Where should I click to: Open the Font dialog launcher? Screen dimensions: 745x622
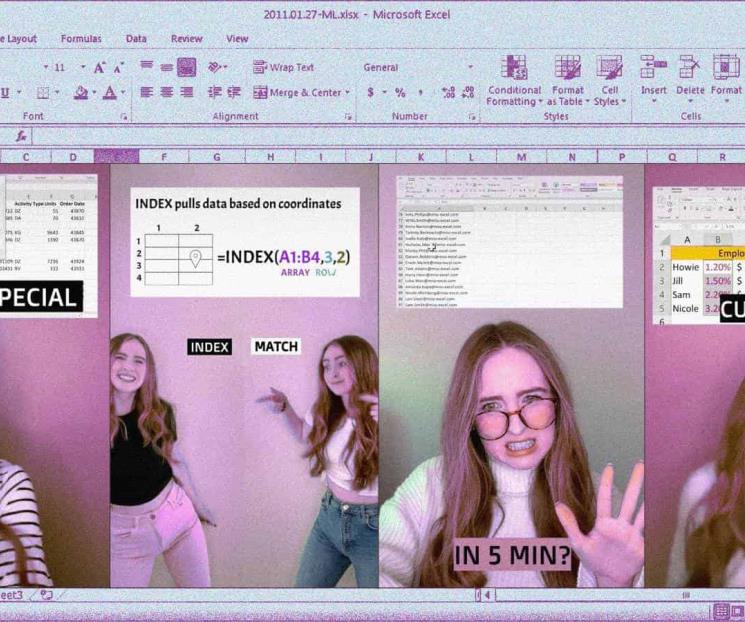[x=124, y=116]
